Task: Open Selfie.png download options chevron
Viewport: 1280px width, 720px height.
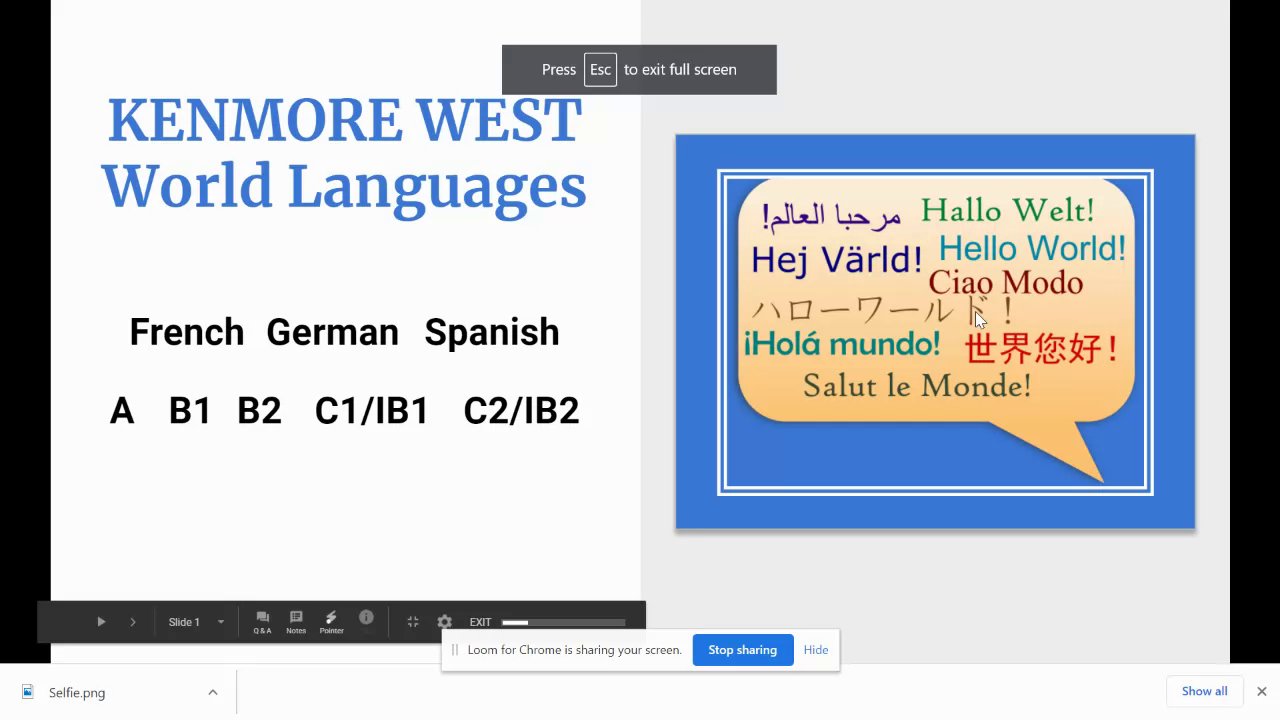Action: [212, 692]
